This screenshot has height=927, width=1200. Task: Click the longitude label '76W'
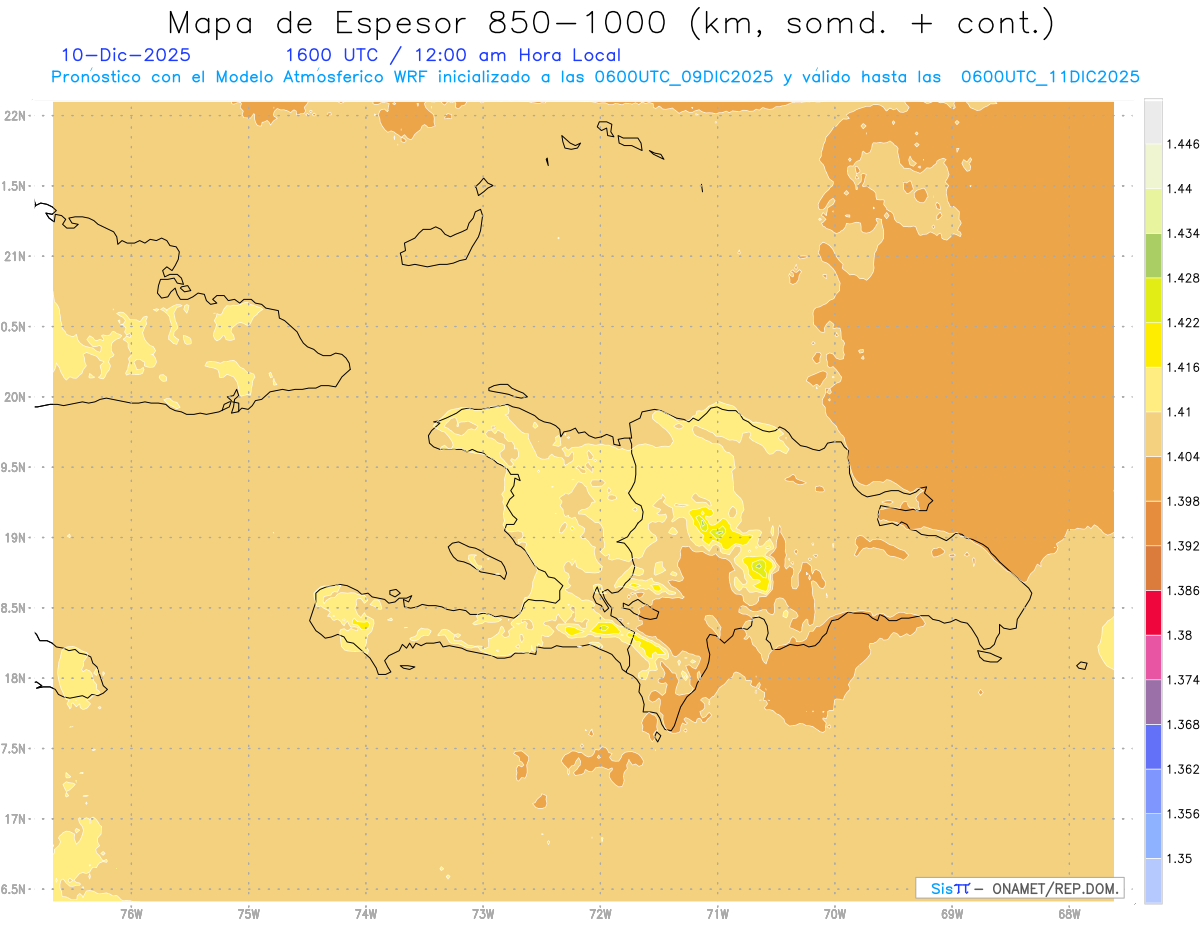coord(131,913)
